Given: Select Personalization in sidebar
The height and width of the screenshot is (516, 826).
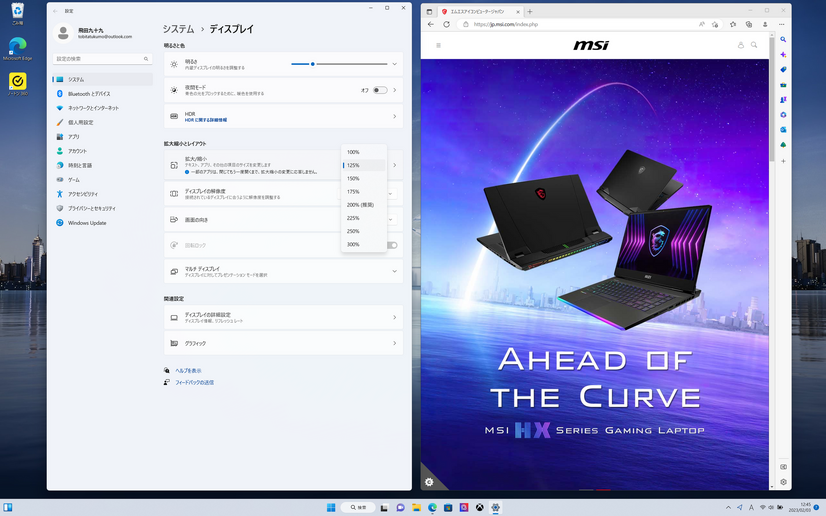Looking at the screenshot, I should [x=103, y=122].
